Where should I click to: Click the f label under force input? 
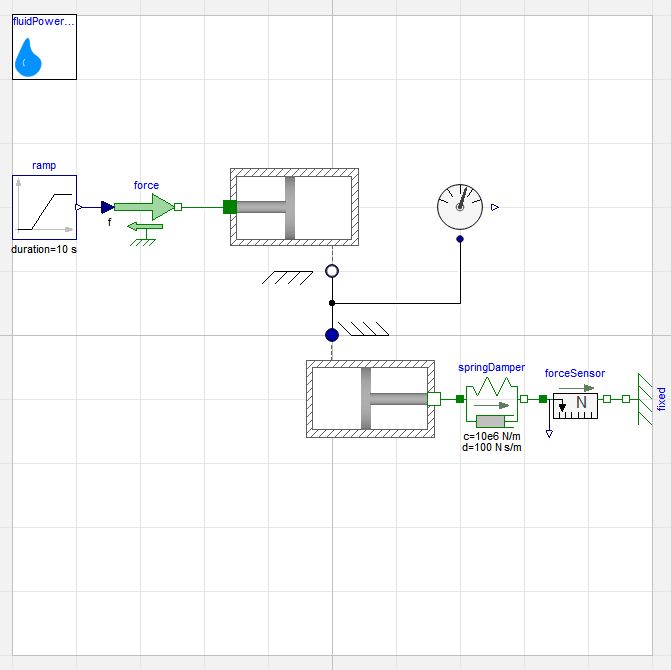click(110, 222)
